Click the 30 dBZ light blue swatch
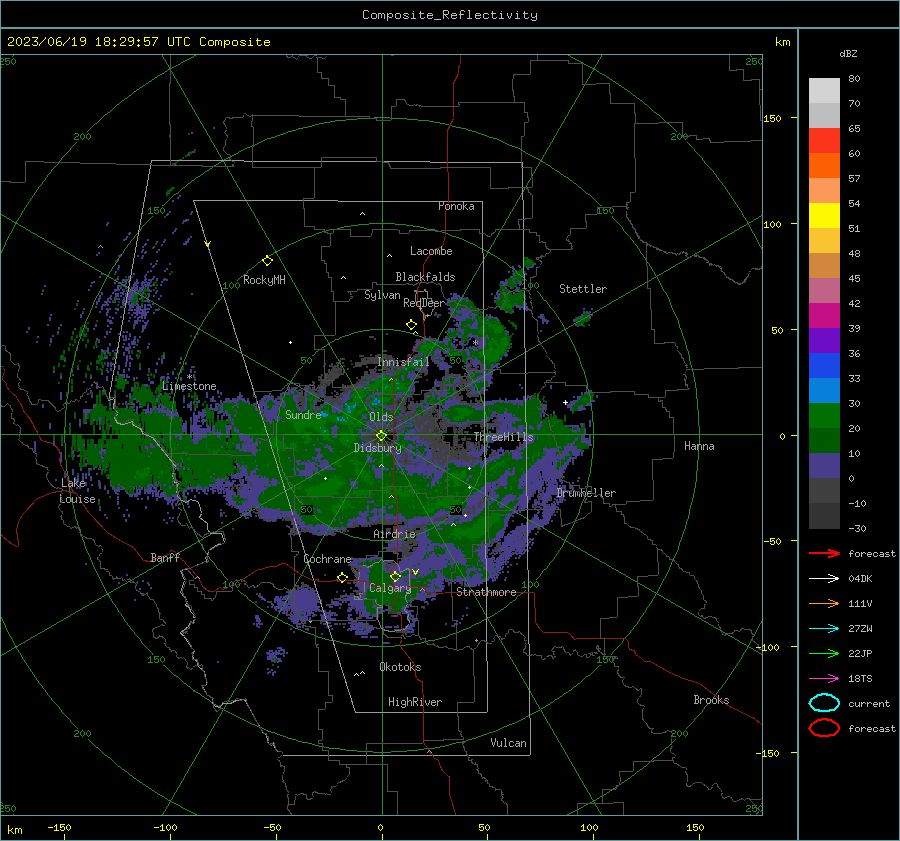 (x=824, y=391)
